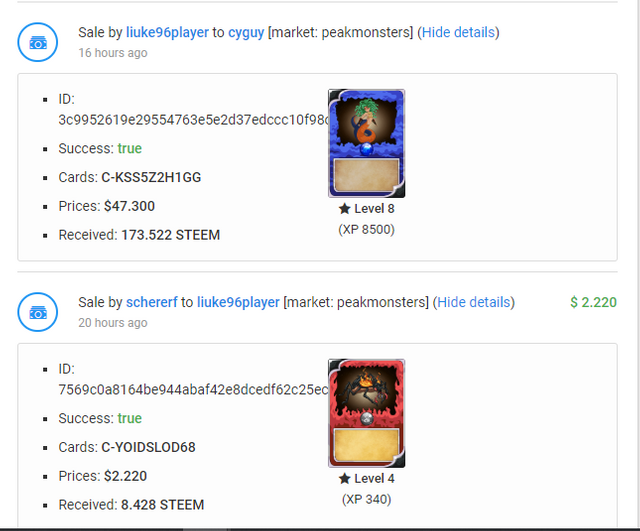This screenshot has width=640, height=531.
Task: Select transaction ID starting with 3c9952619e
Action: point(193,120)
